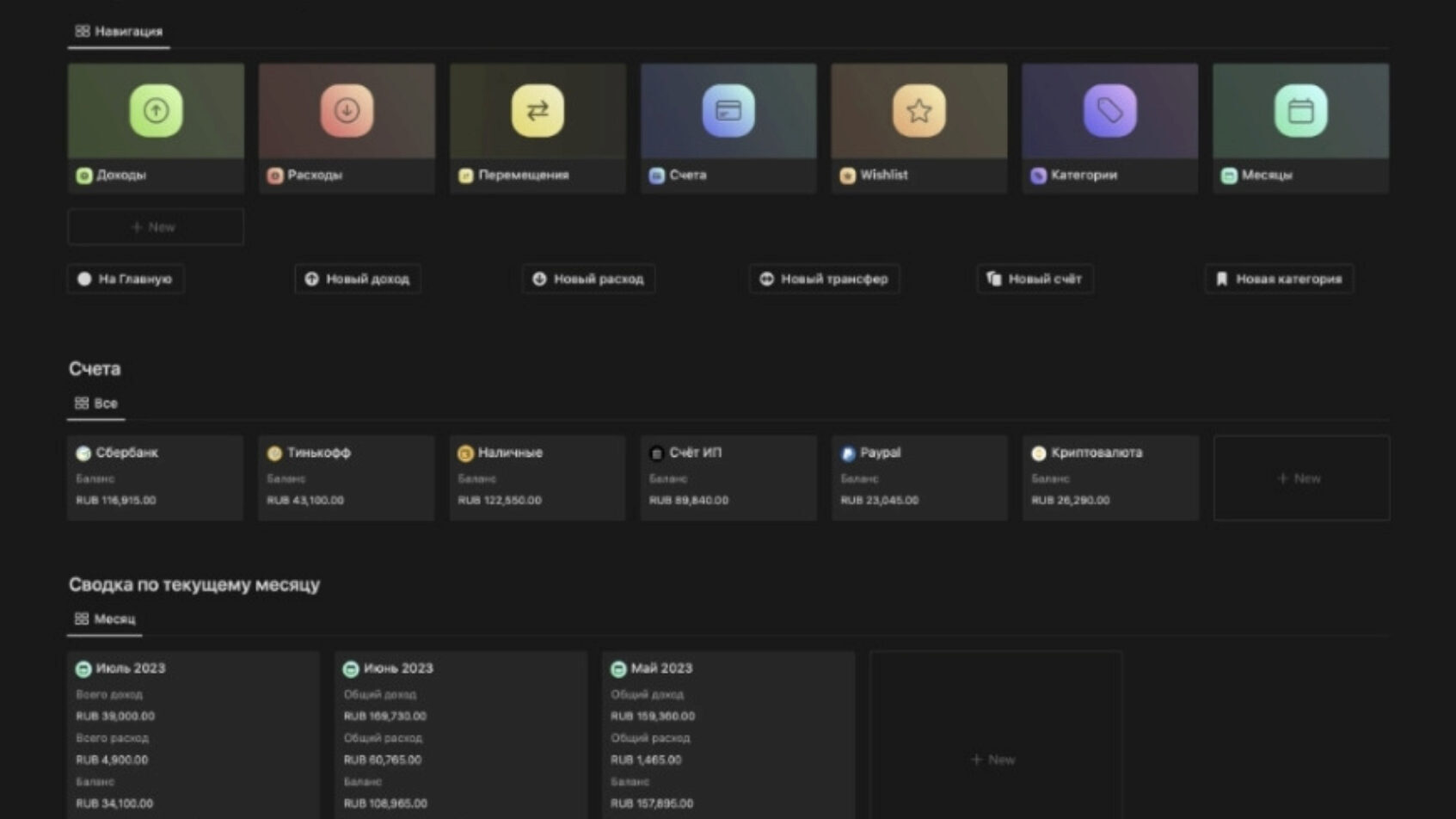This screenshot has height=819, width=1456.
Task: Open the blue Счета accounts card icon
Action: click(728, 111)
